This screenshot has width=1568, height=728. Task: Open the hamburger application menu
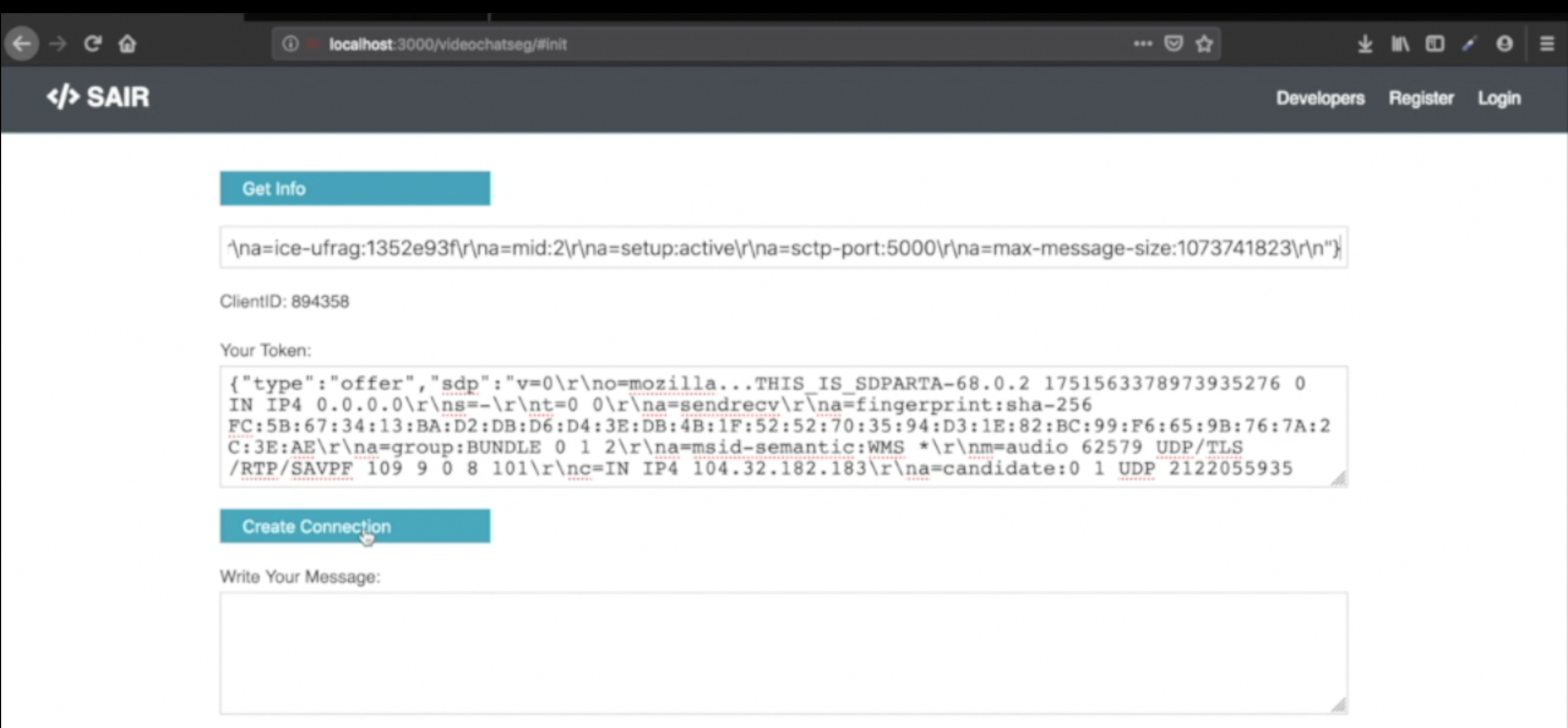coord(1547,44)
